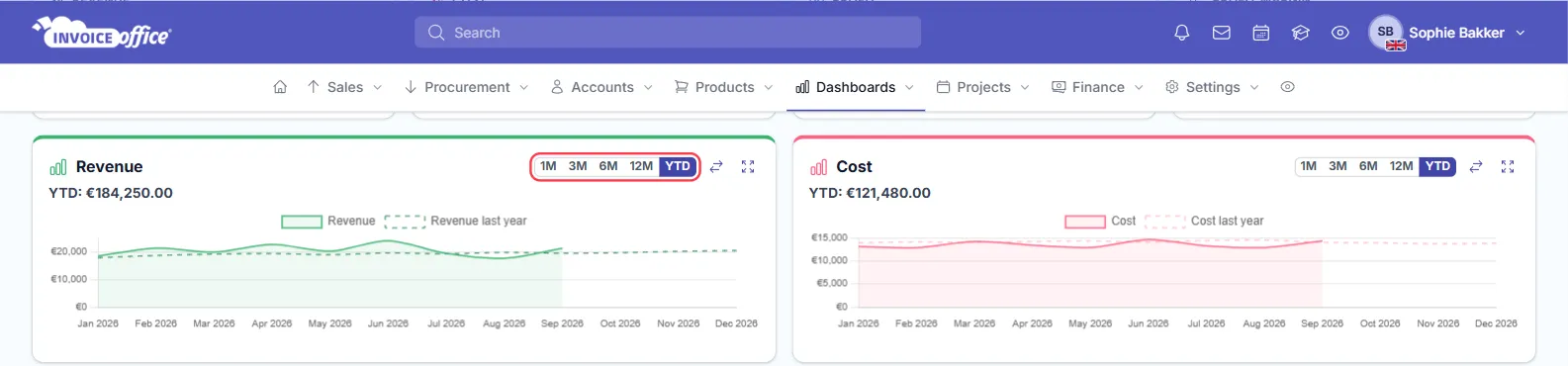Click the SB user avatar

pos(1386,32)
